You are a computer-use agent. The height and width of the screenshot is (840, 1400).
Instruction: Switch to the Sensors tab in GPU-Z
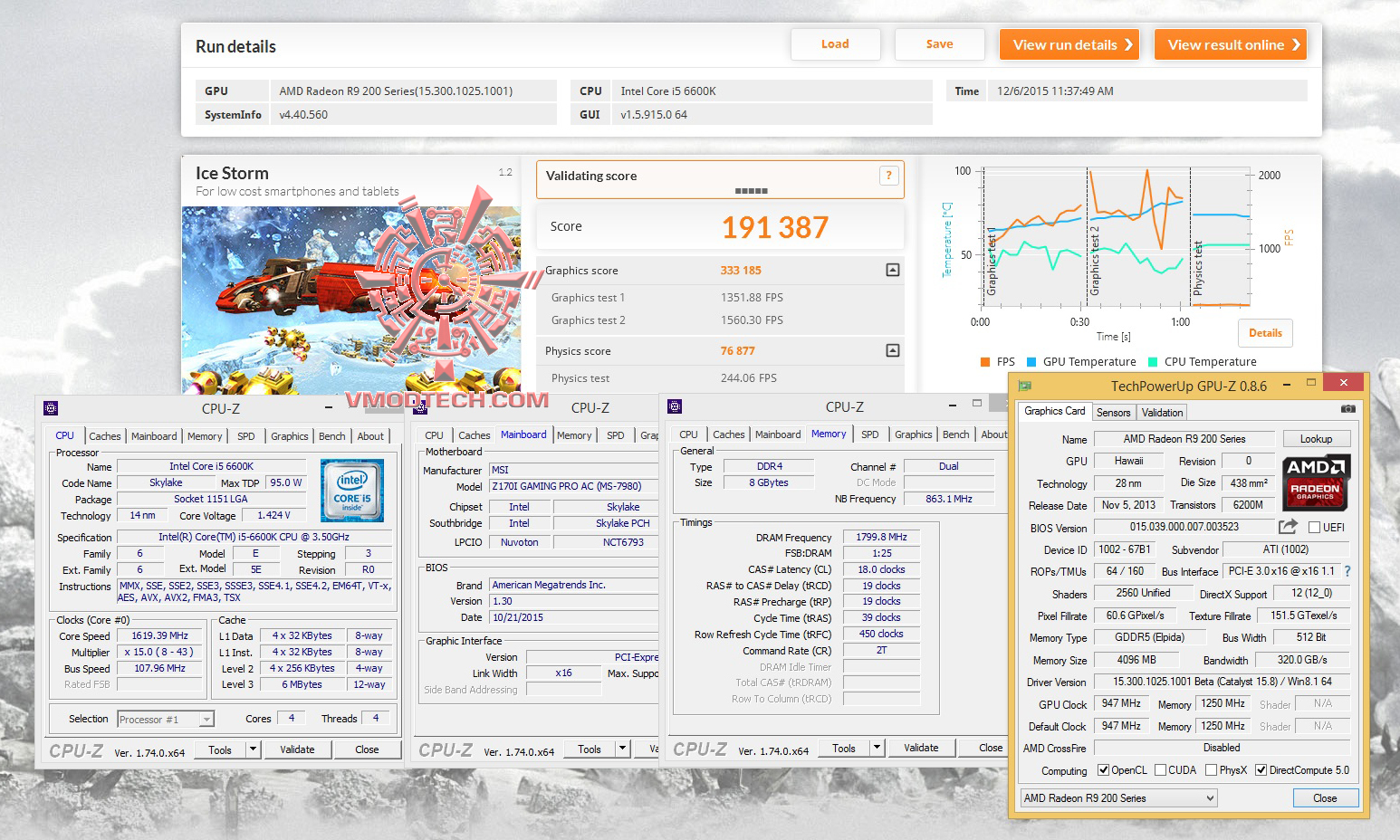pyautogui.click(x=1113, y=413)
